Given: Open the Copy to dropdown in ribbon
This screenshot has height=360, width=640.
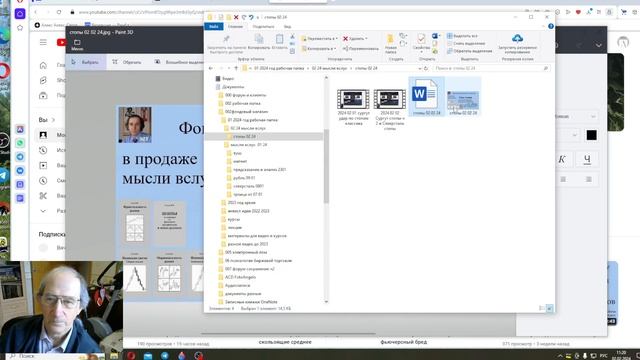Looking at the screenshot, I should coord(318,49).
